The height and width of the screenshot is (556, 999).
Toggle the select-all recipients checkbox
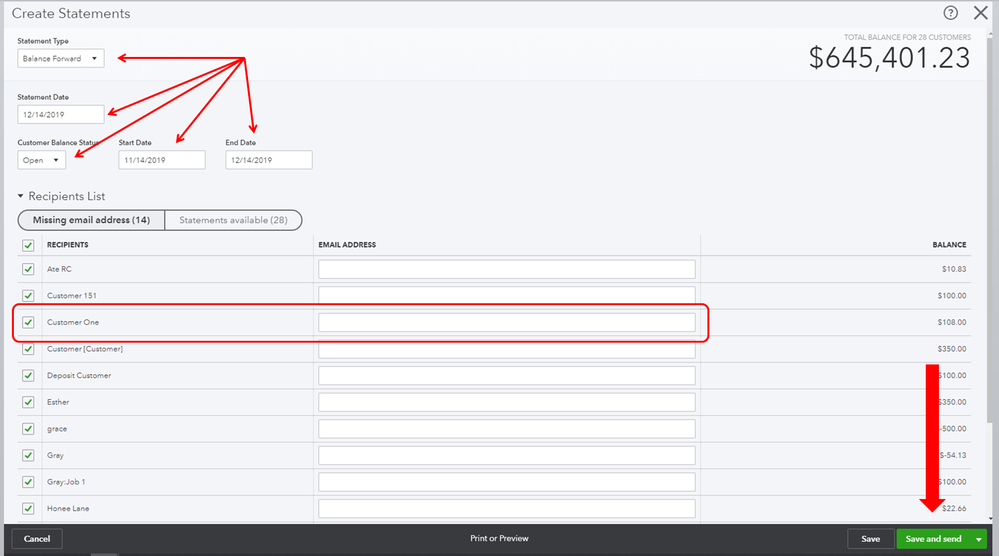pyautogui.click(x=28, y=245)
